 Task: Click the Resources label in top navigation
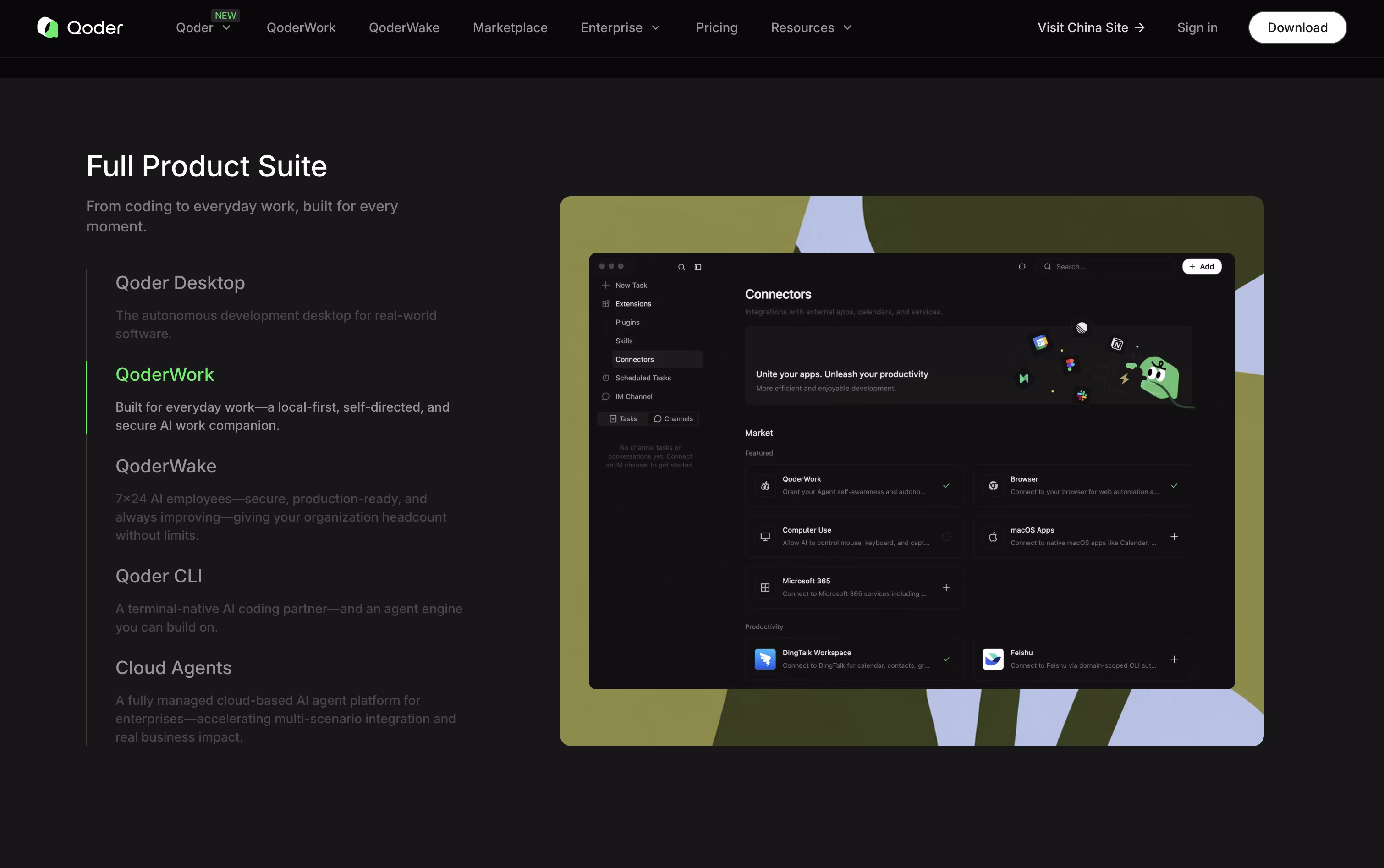tap(802, 27)
